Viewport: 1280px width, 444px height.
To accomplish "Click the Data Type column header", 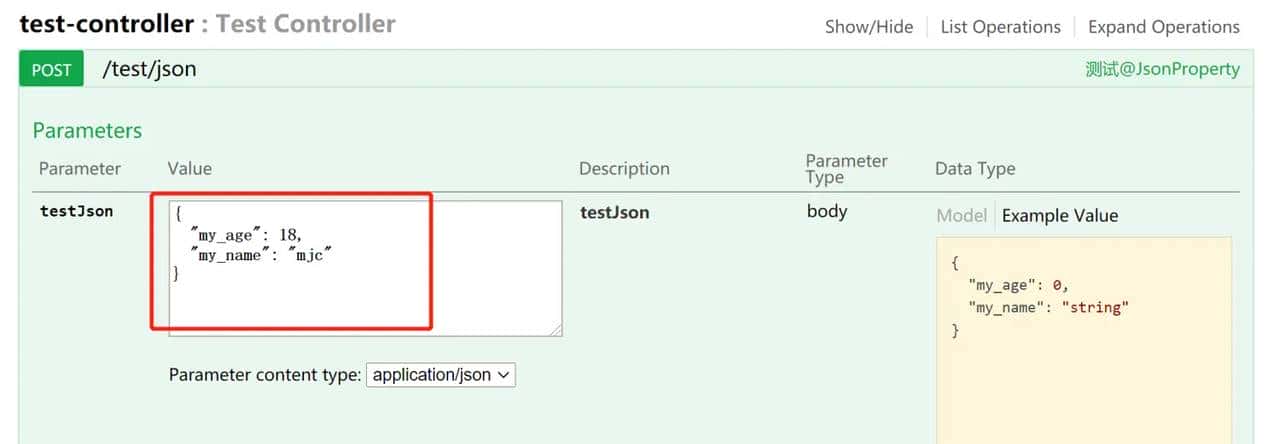I will click(x=975, y=169).
